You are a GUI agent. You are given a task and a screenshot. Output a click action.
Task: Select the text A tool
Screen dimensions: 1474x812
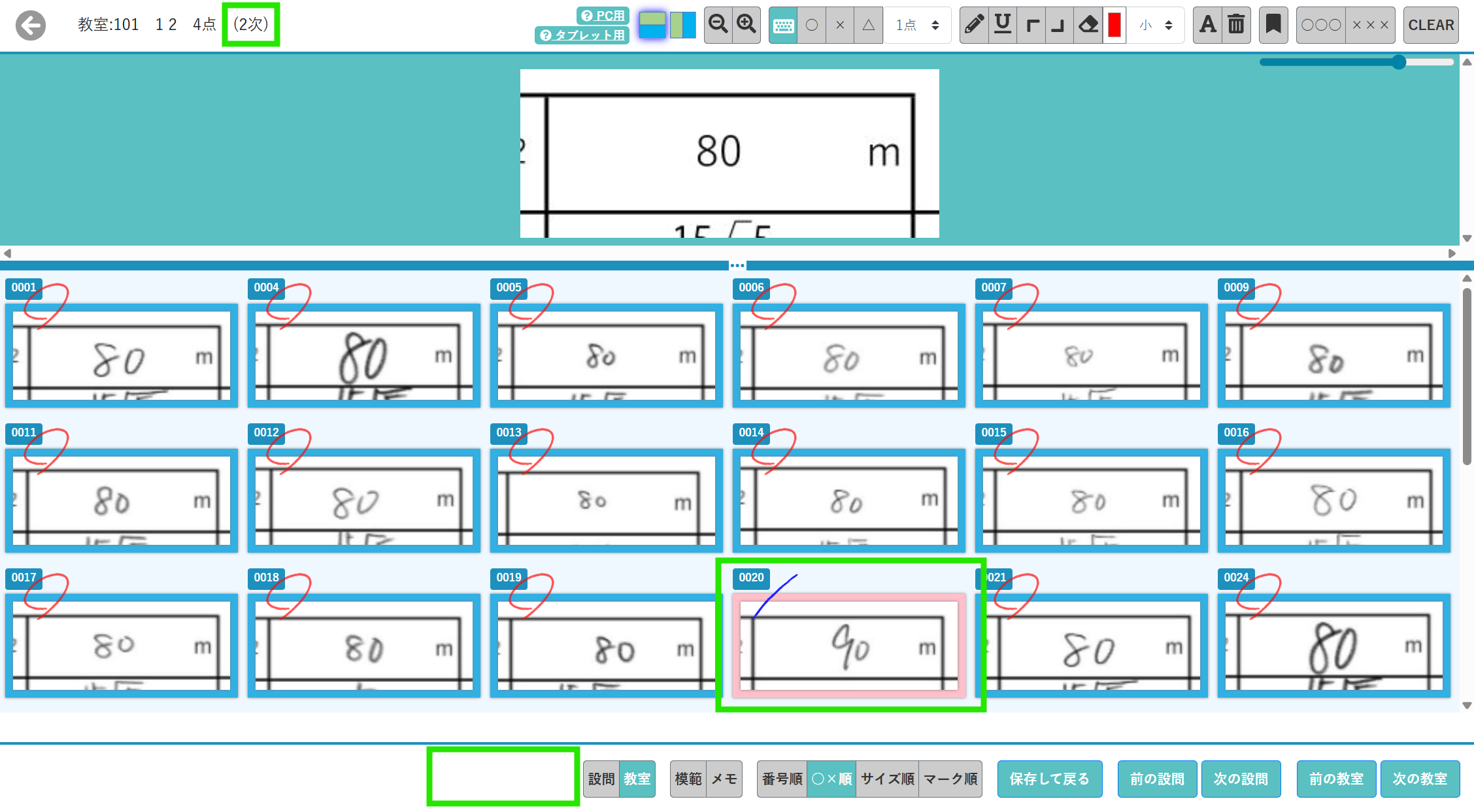[x=1207, y=25]
